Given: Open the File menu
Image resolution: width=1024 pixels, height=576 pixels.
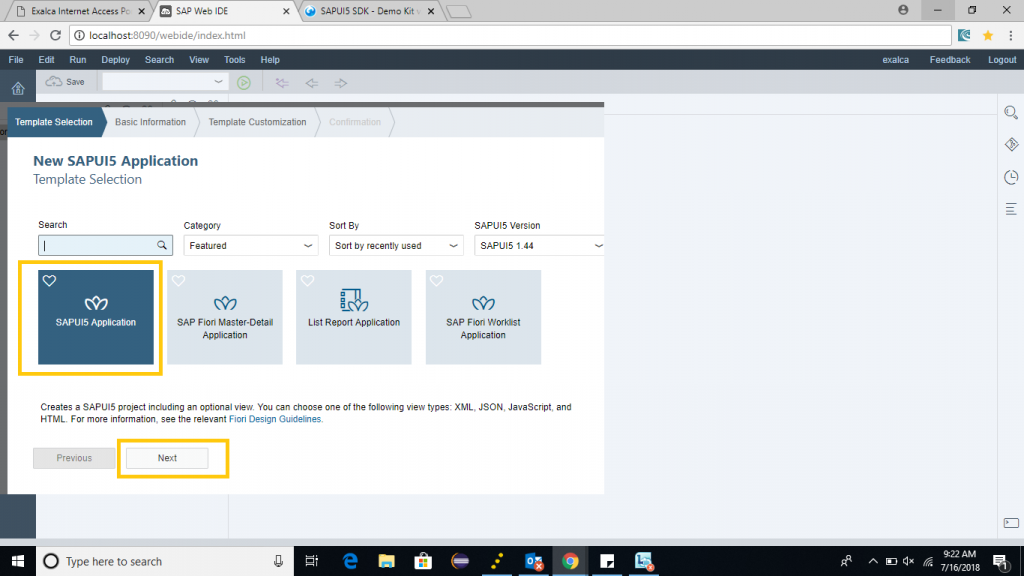Looking at the screenshot, I should (16, 59).
